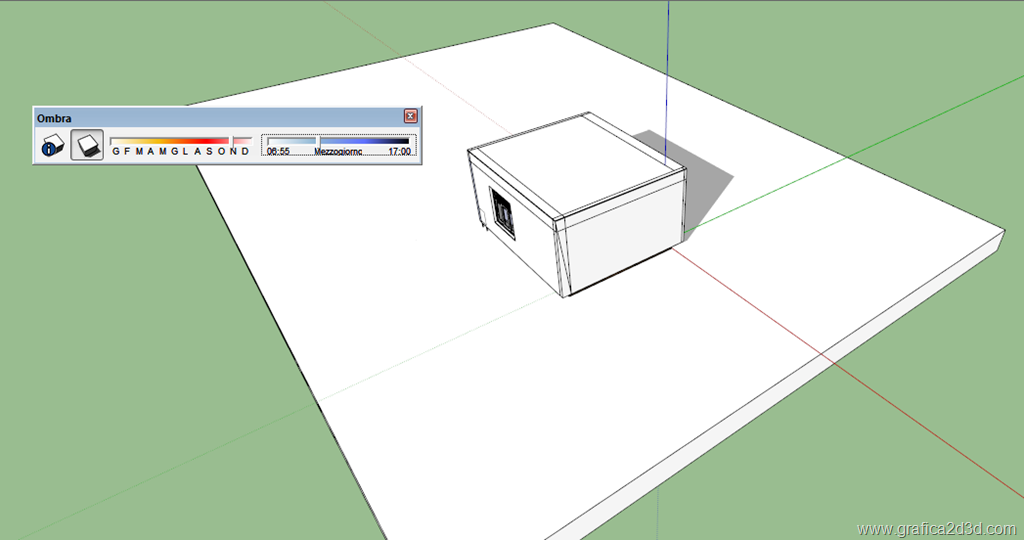The width and height of the screenshot is (1024, 540).
Task: Click the blue vertical axis line
Action: point(667,70)
